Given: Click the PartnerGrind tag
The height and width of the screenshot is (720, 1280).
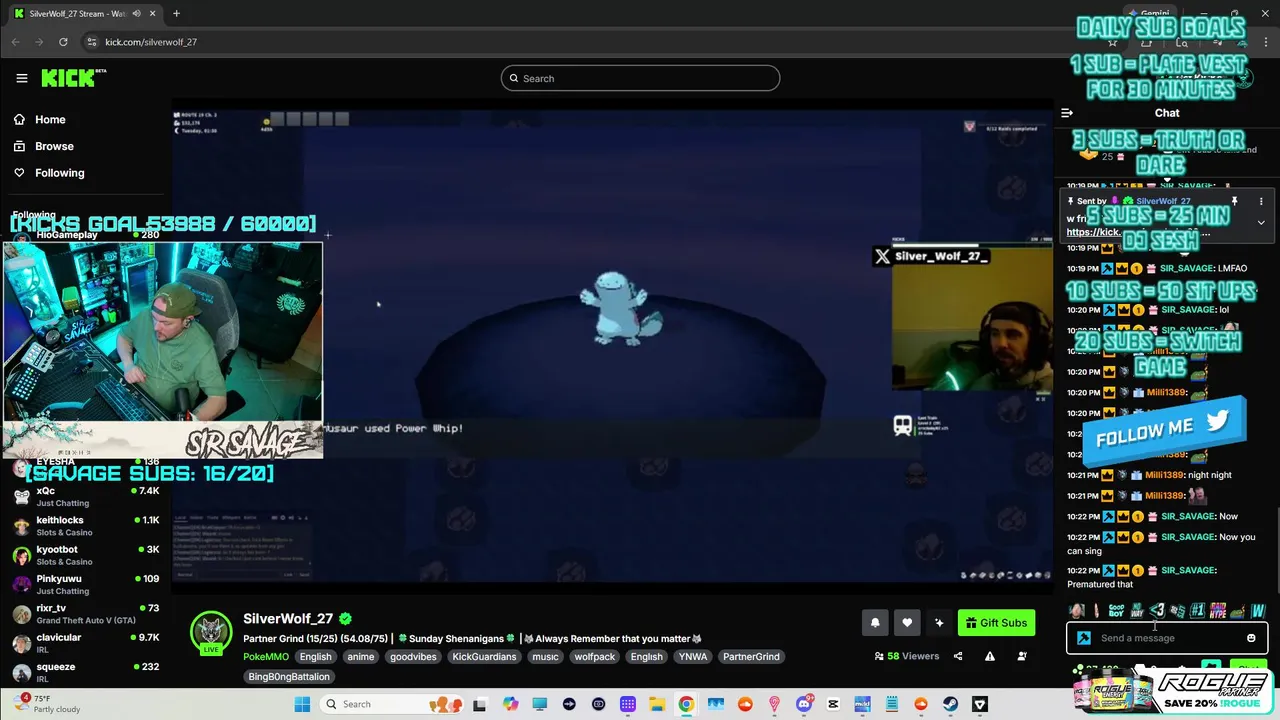Looking at the screenshot, I should pos(751,657).
